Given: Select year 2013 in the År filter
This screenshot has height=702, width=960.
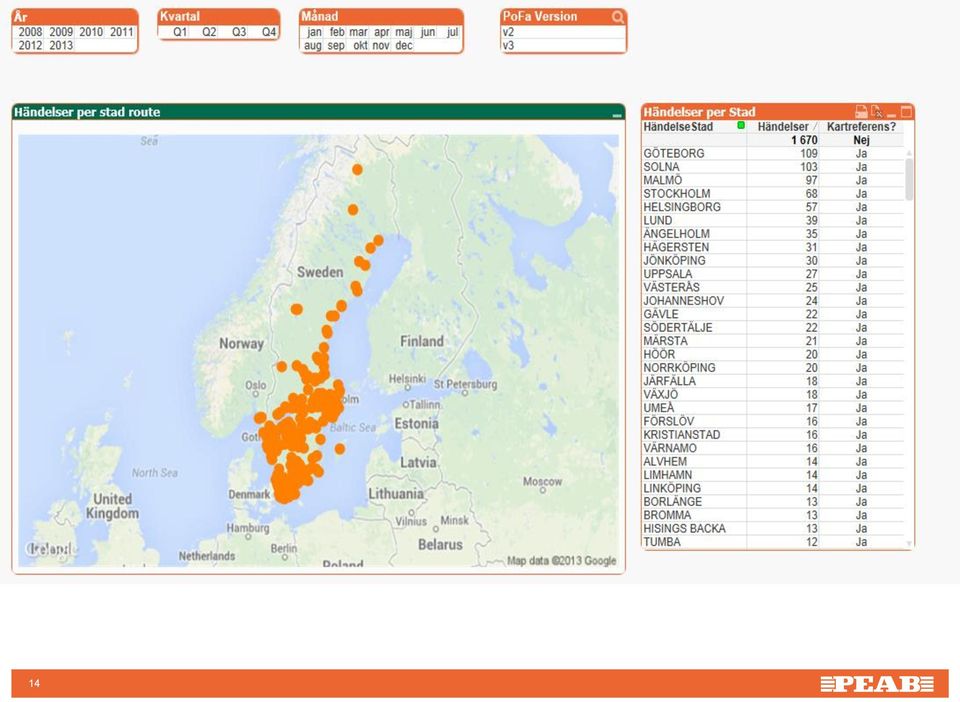Looking at the screenshot, I should pos(61,45).
